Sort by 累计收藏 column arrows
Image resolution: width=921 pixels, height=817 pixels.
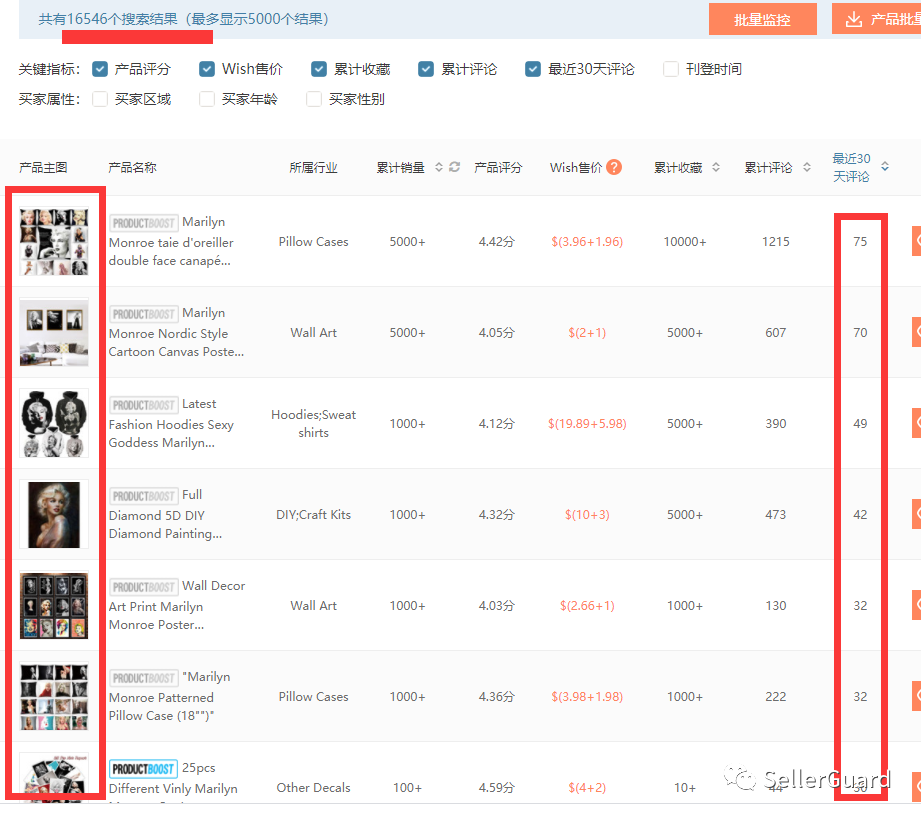[716, 167]
